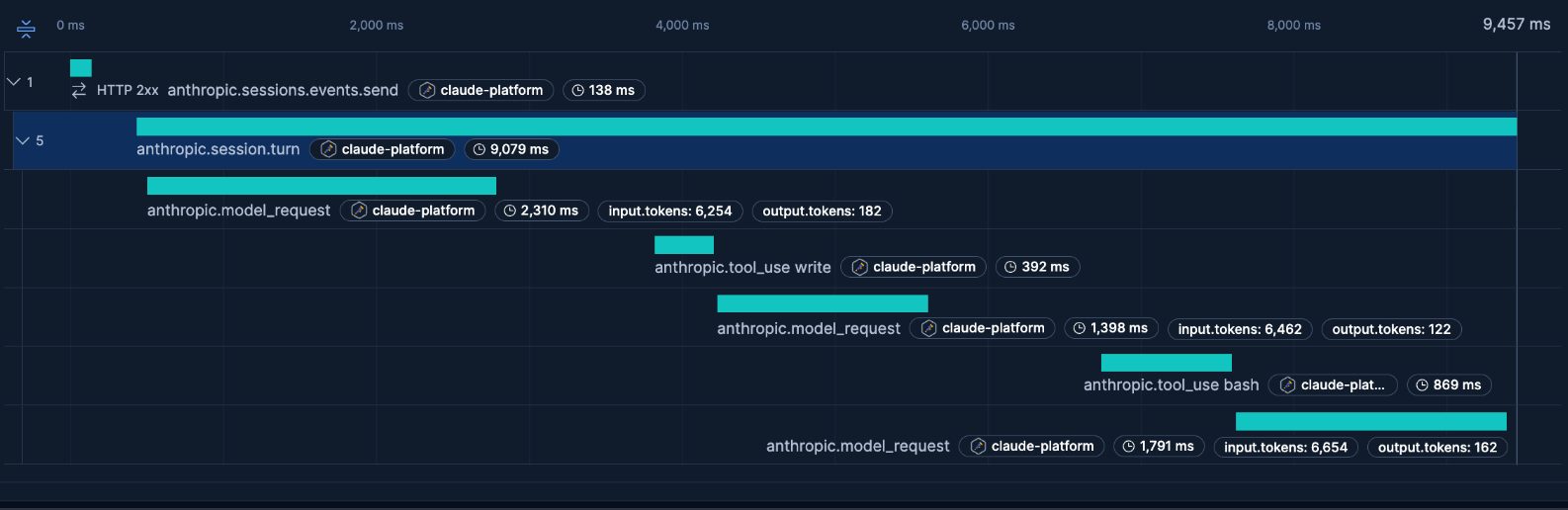Click the claude-platform badge on sessions.events.send row
Viewport: 1568px width, 510px height.
click(481, 90)
